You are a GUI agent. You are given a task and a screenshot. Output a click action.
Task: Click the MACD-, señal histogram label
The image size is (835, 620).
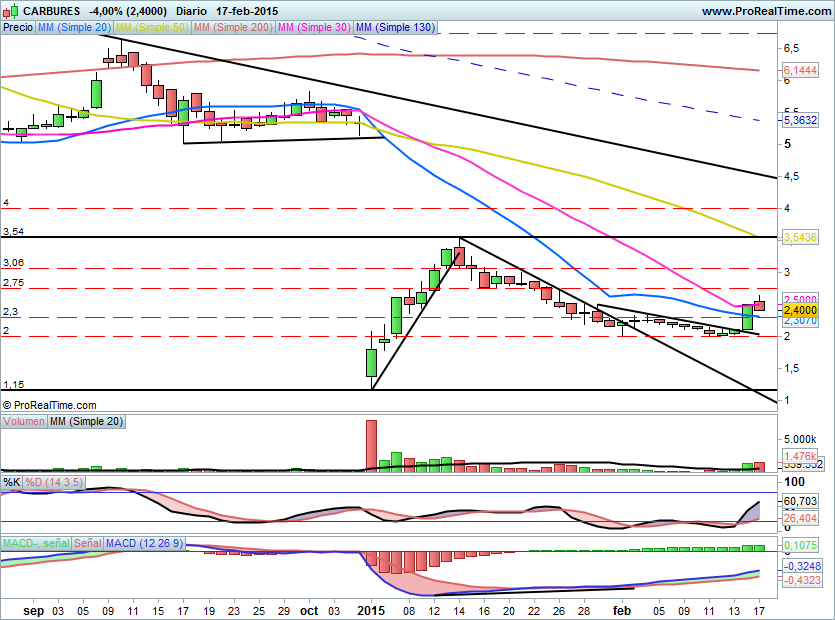(36, 542)
